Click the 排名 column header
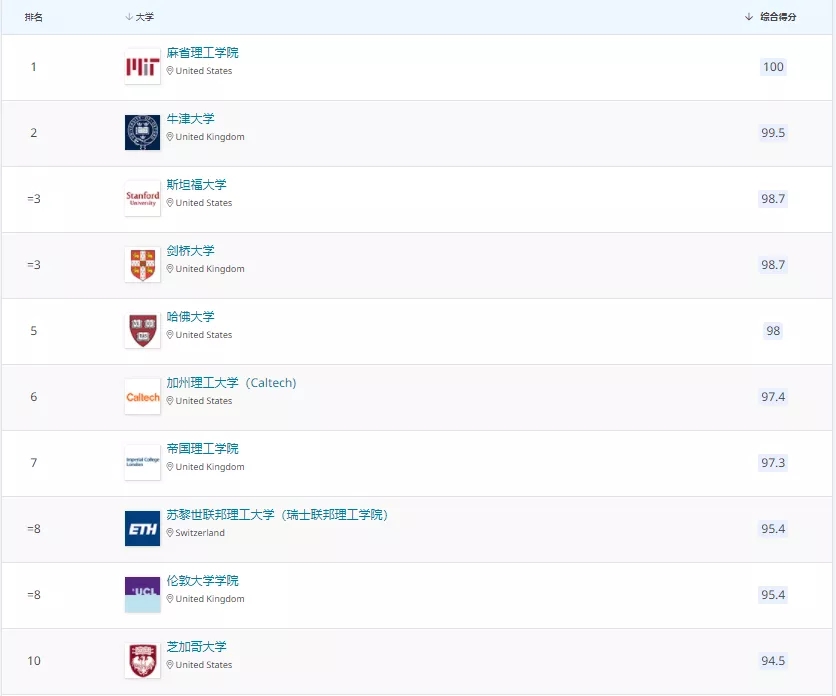This screenshot has height=696, width=836. [x=33, y=17]
